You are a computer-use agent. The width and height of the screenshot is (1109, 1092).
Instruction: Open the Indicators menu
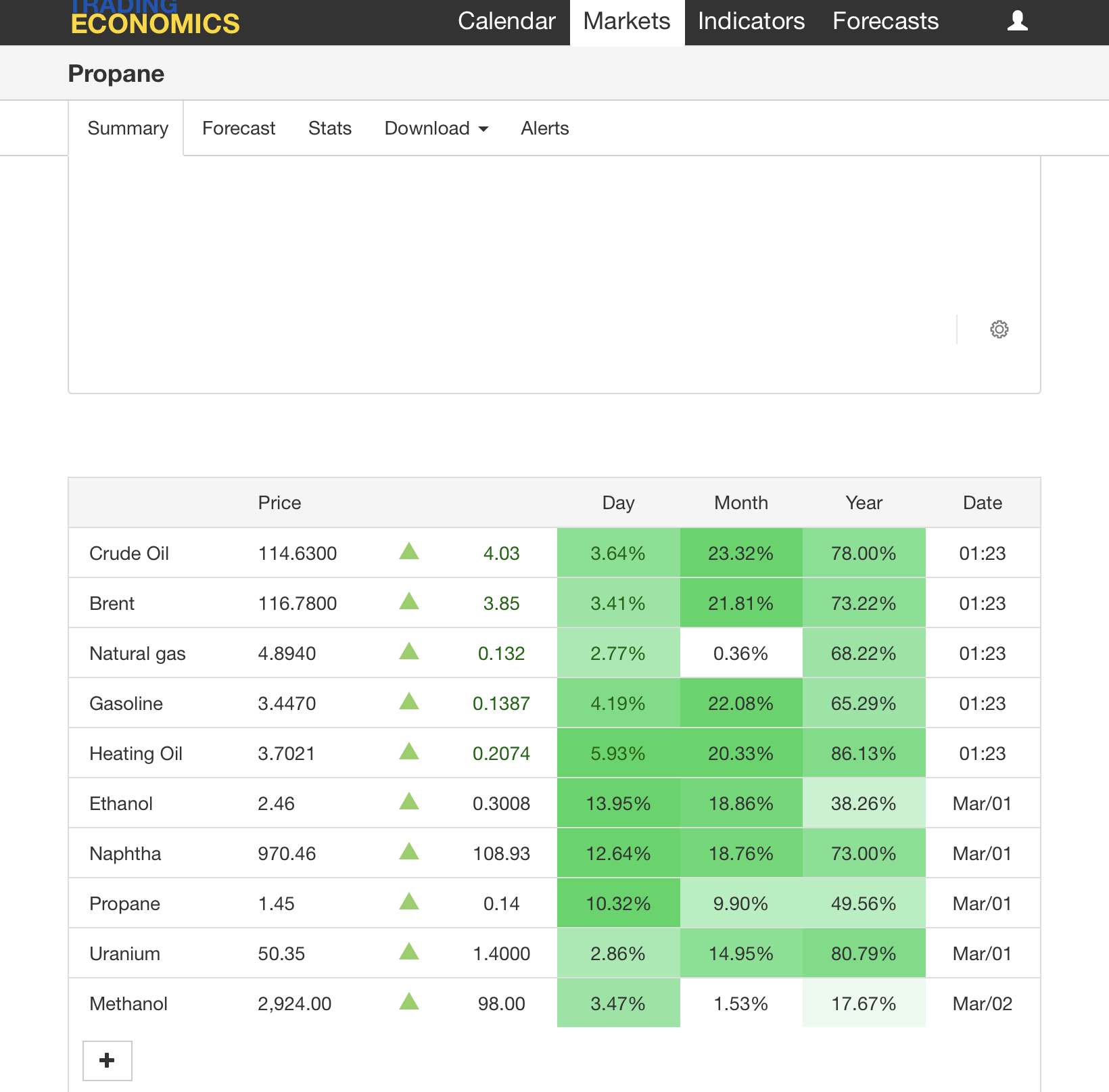751,21
